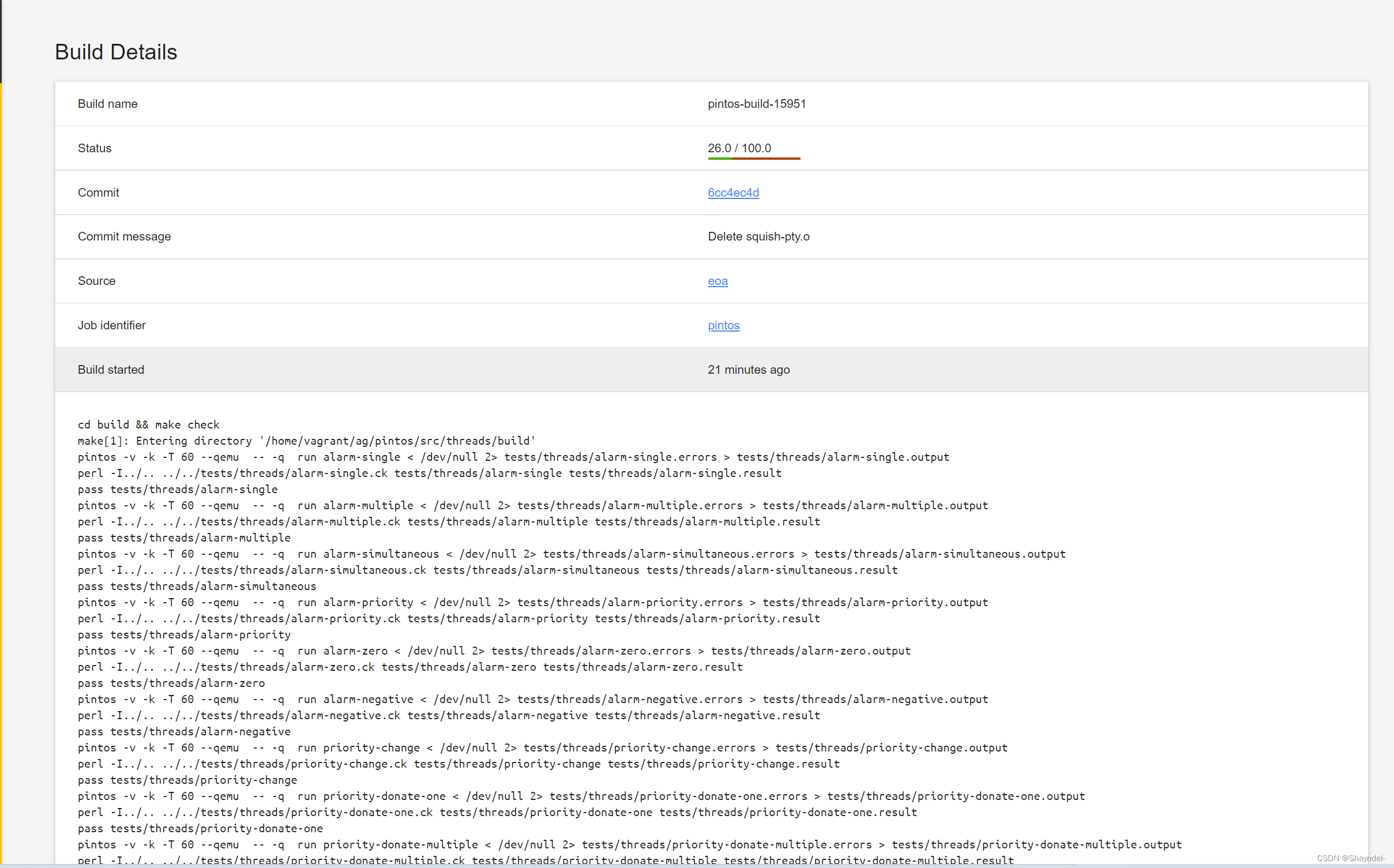Click the 'pass tests/threads/priority-donate-one' log line
This screenshot has height=868, width=1394.
[x=200, y=829]
